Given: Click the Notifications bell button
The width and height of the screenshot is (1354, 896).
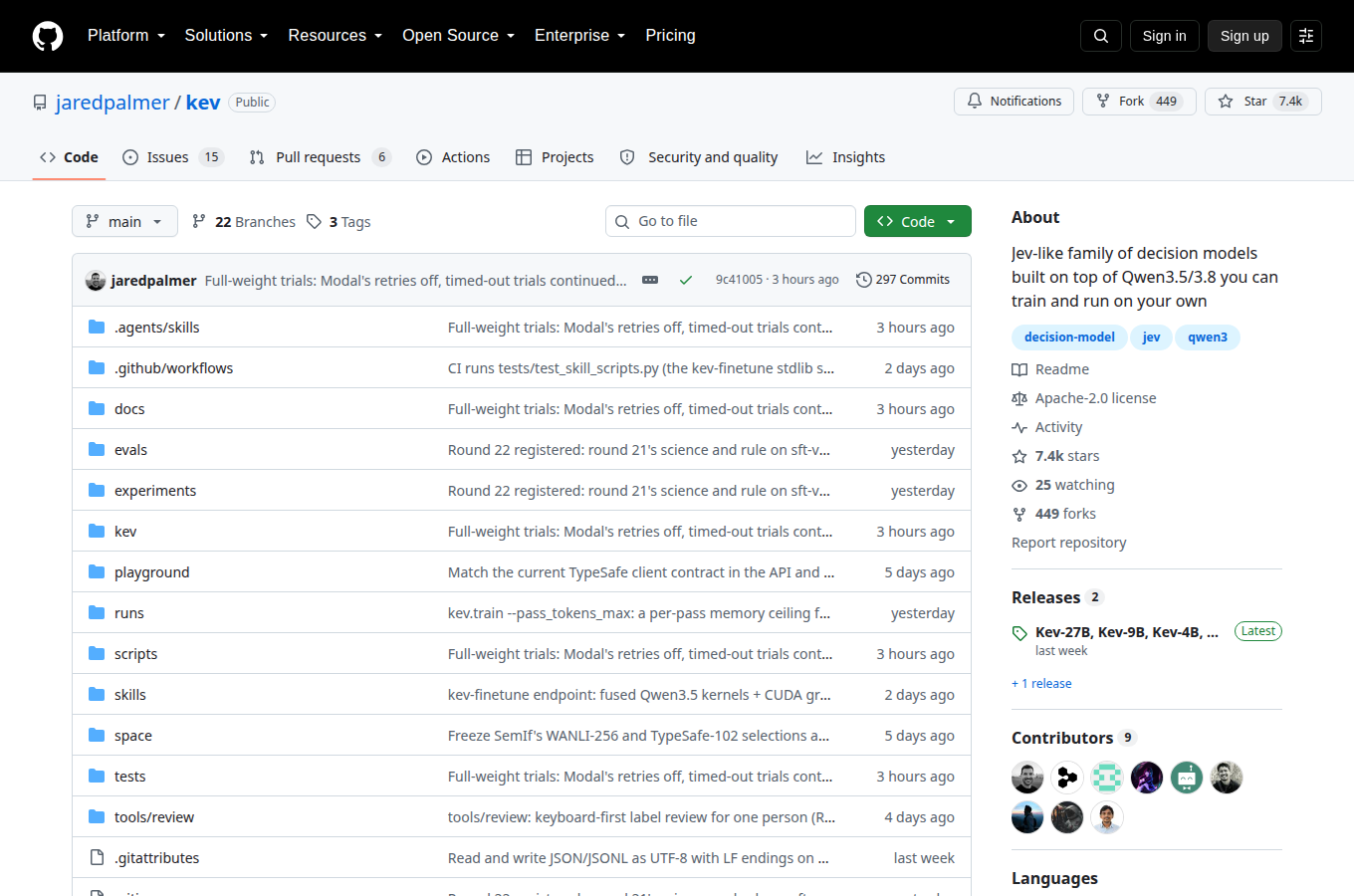Looking at the screenshot, I should pos(1014,102).
